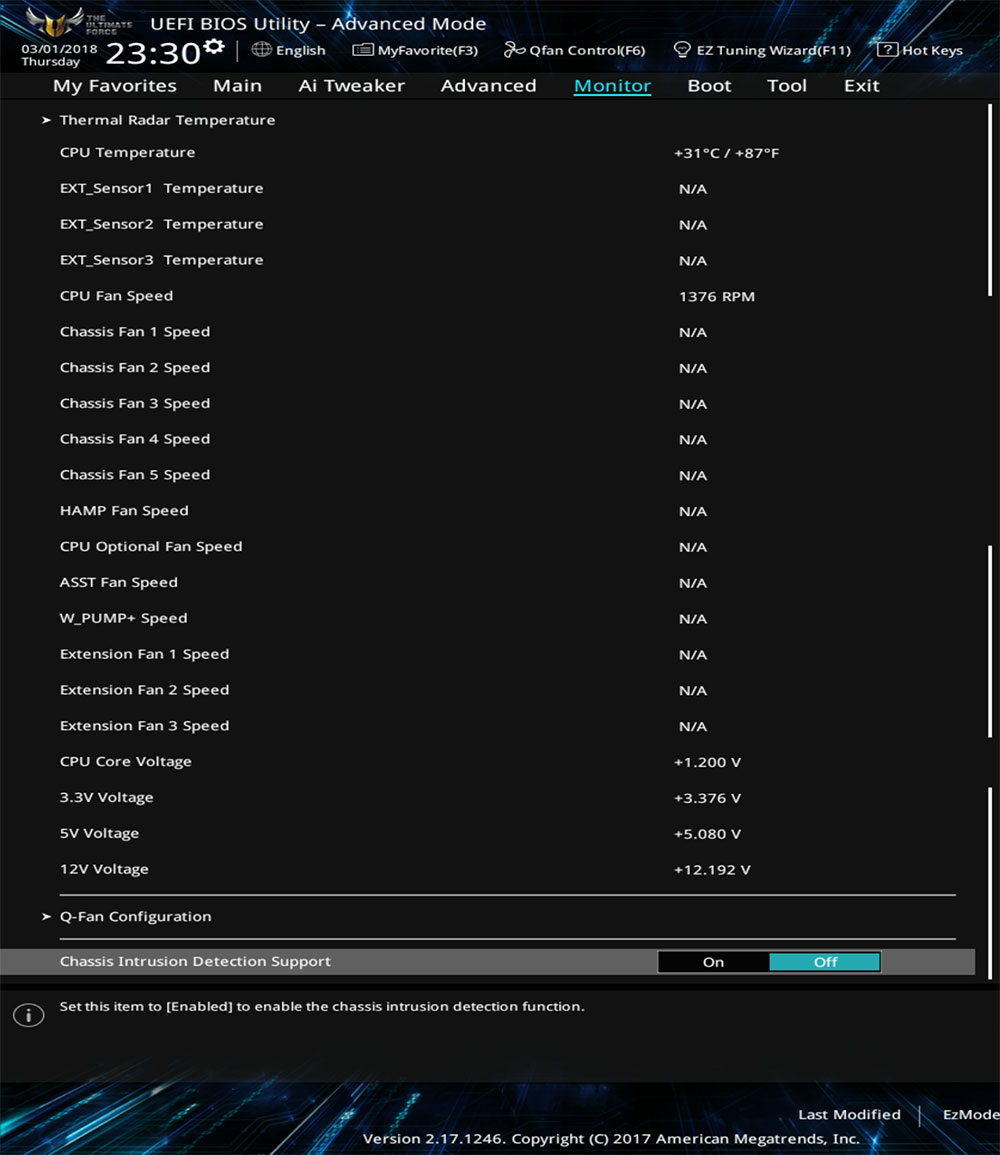The image size is (1000, 1155).
Task: Click the globe language icon
Action: (x=261, y=49)
